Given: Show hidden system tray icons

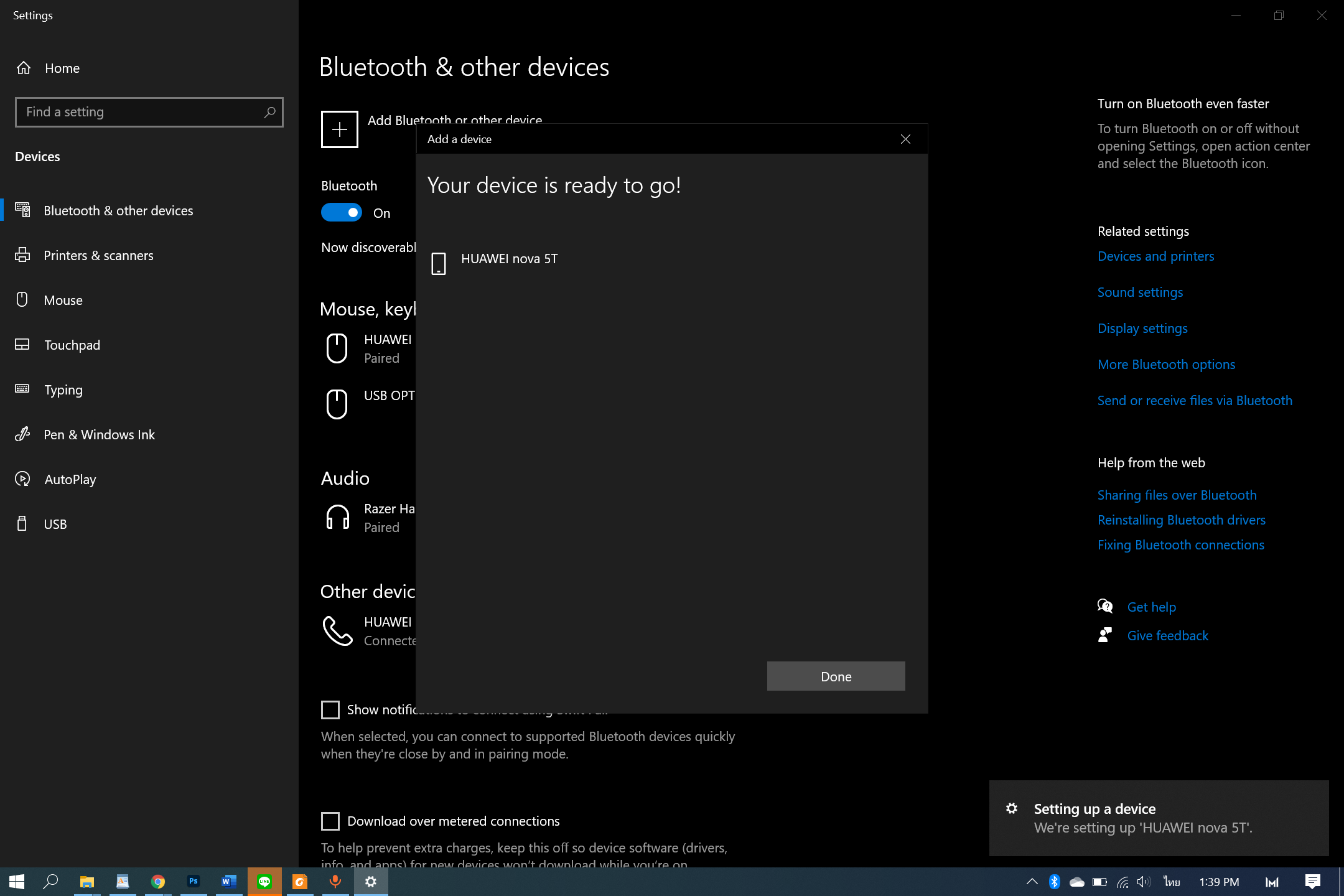Looking at the screenshot, I should [1032, 882].
